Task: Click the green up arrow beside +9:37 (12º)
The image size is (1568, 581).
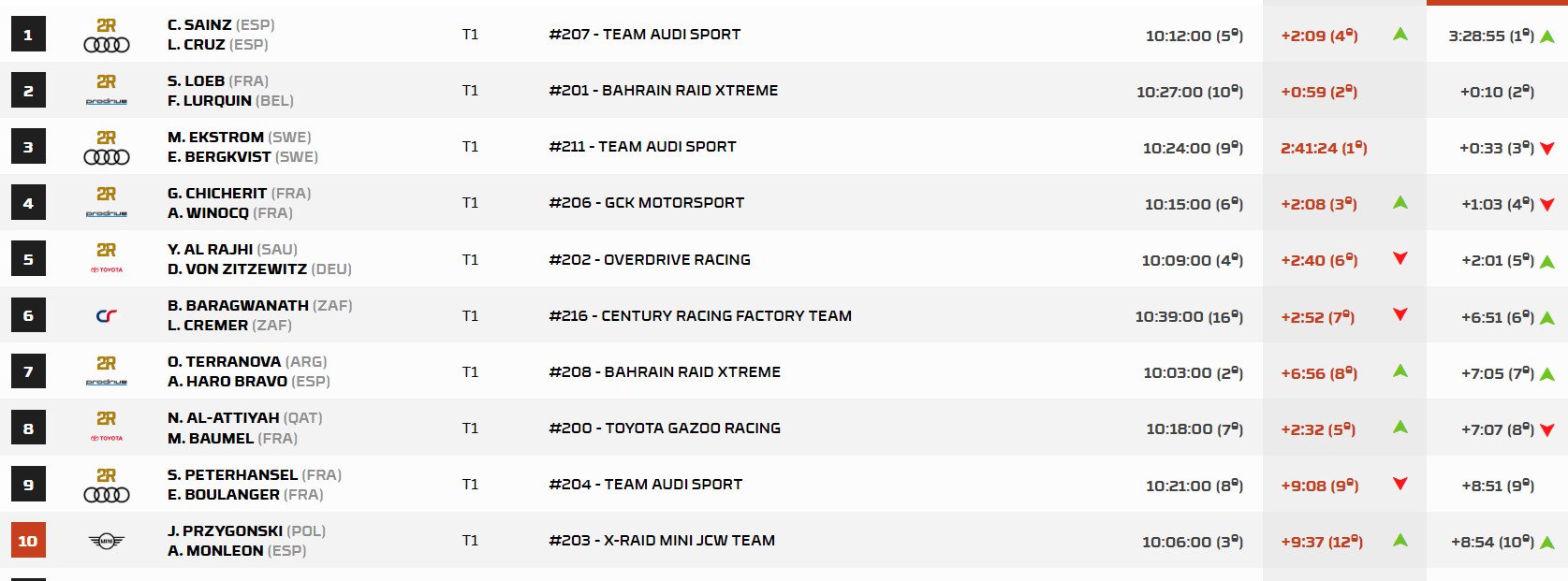Action: click(1400, 540)
